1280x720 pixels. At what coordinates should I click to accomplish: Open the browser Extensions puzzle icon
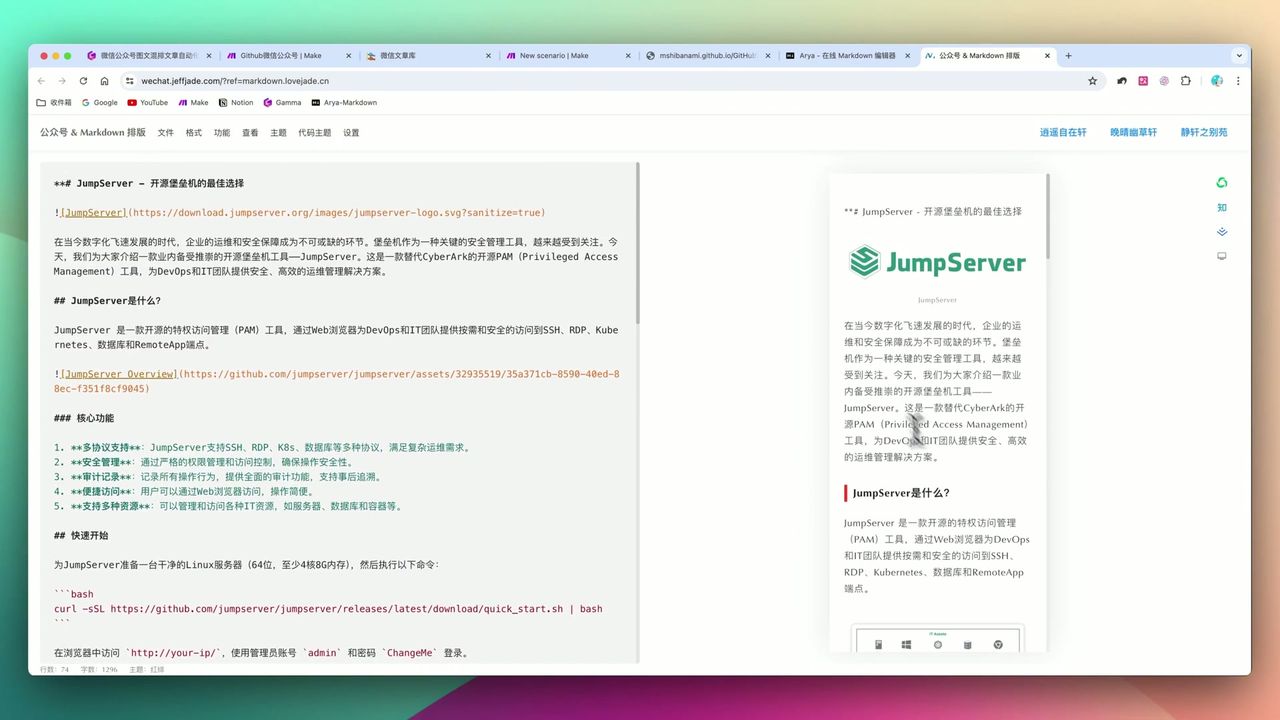pyautogui.click(x=1186, y=81)
